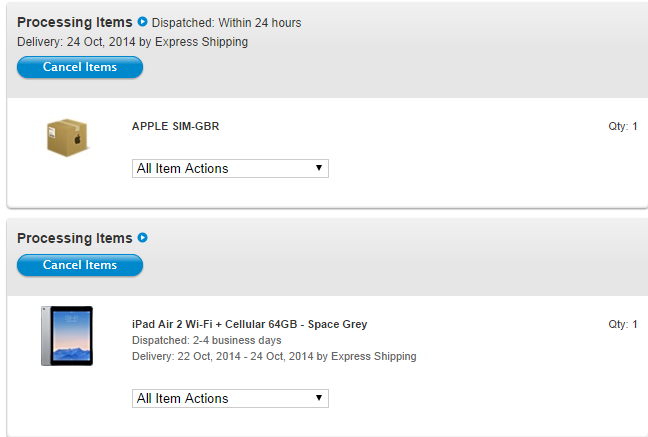Cancel items in the Apple SIM shipment
648x437 pixels.
[80, 67]
